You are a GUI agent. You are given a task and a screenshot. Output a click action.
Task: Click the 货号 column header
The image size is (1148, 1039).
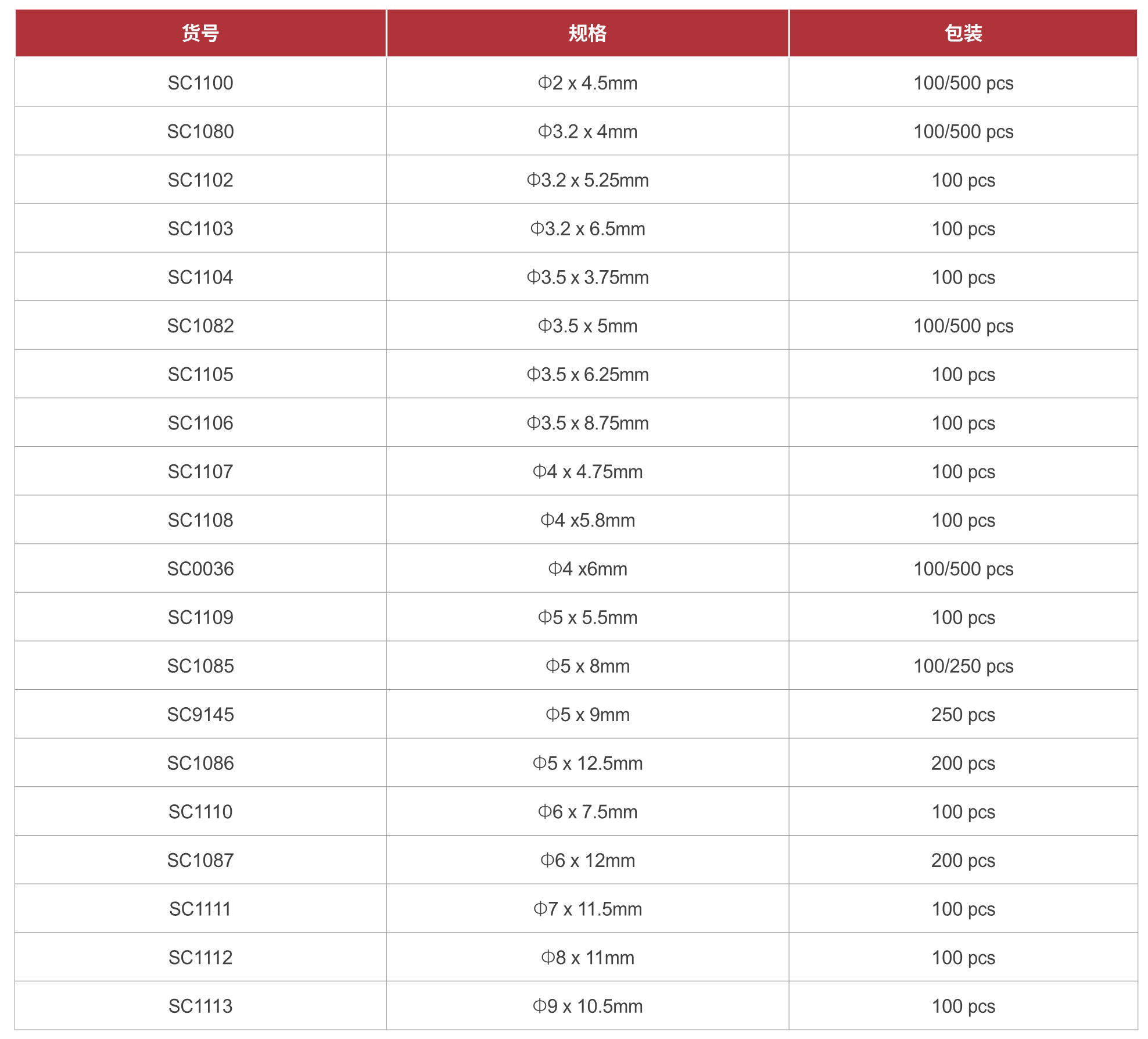(x=200, y=33)
